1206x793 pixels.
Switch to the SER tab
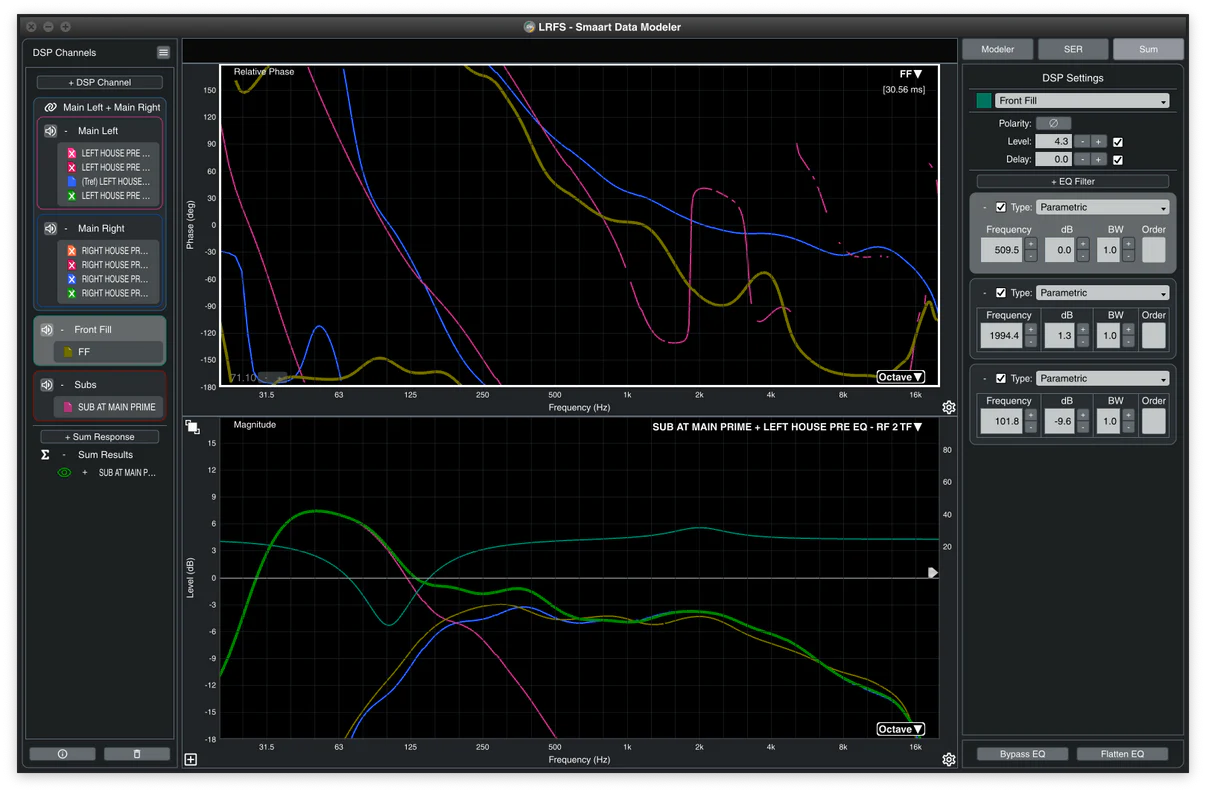(x=1072, y=49)
